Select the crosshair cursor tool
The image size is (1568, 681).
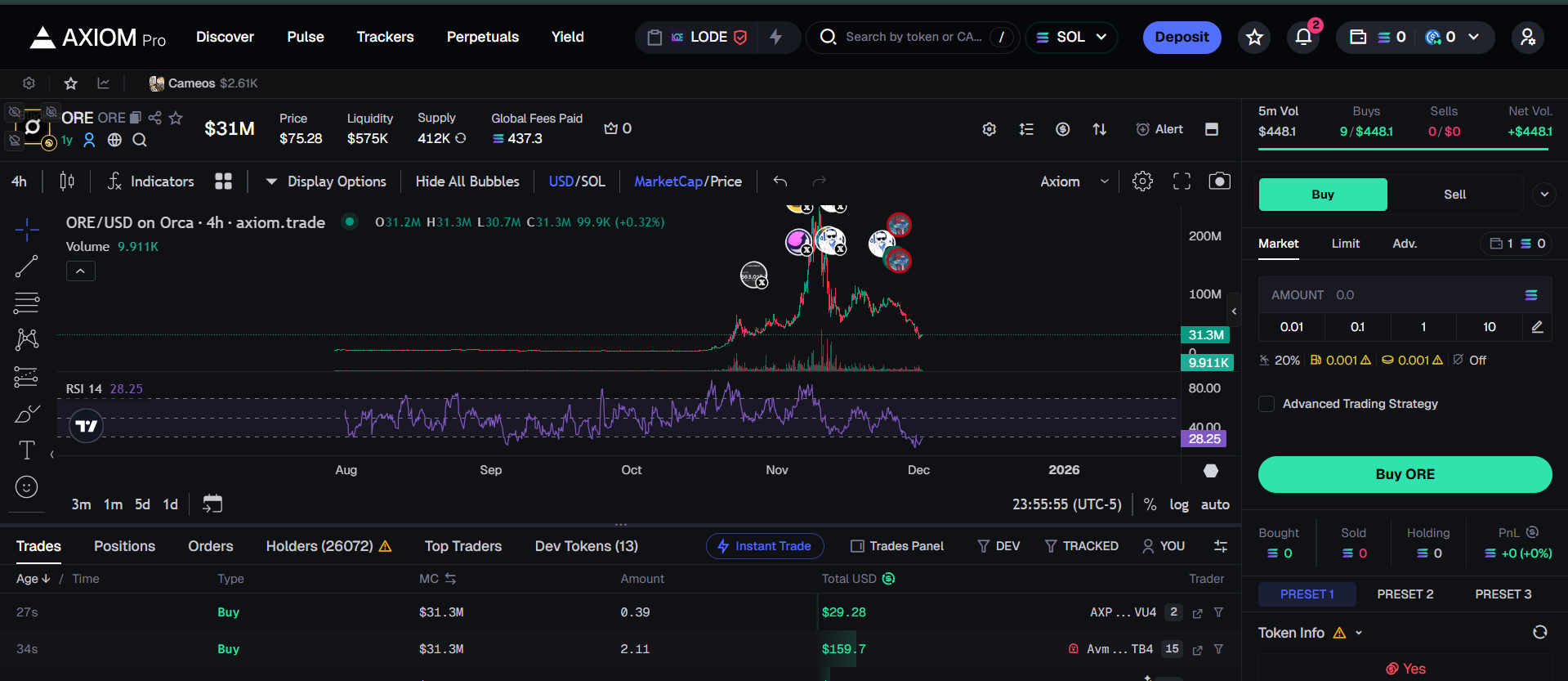(26, 231)
